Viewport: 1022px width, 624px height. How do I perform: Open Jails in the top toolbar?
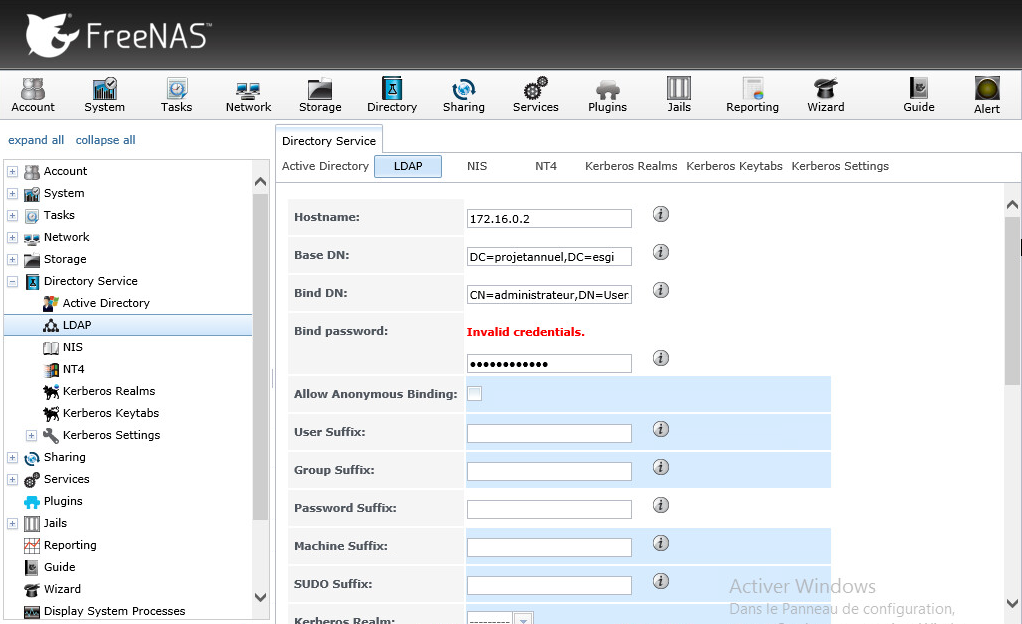[679, 95]
